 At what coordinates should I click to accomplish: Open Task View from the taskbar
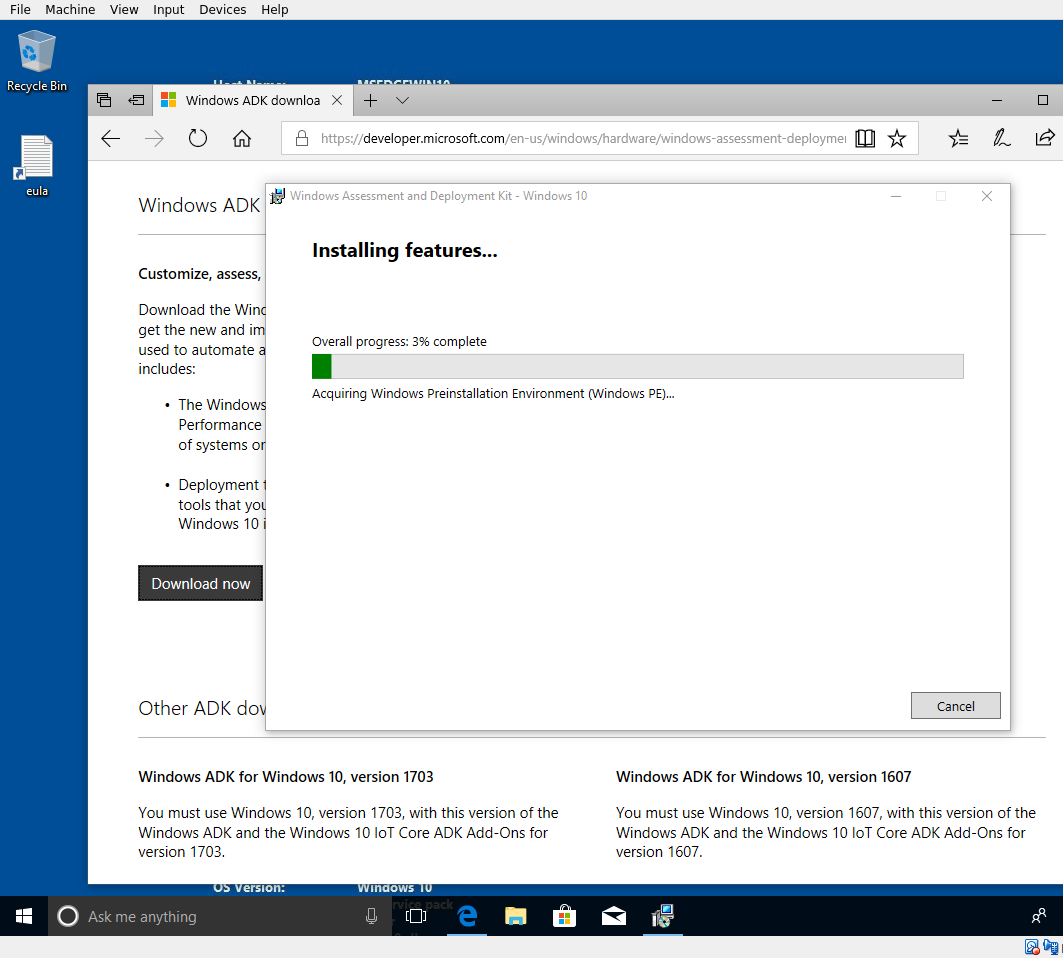point(416,917)
